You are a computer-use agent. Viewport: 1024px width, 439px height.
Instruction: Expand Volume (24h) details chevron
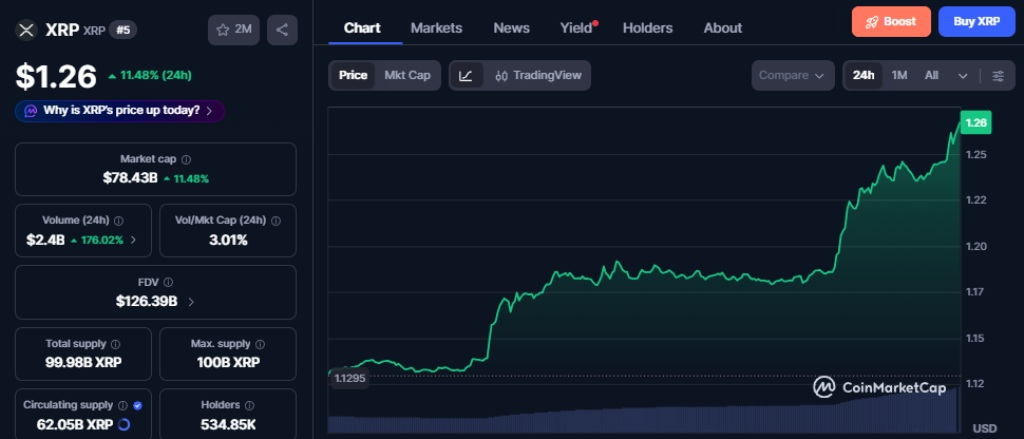click(x=133, y=240)
